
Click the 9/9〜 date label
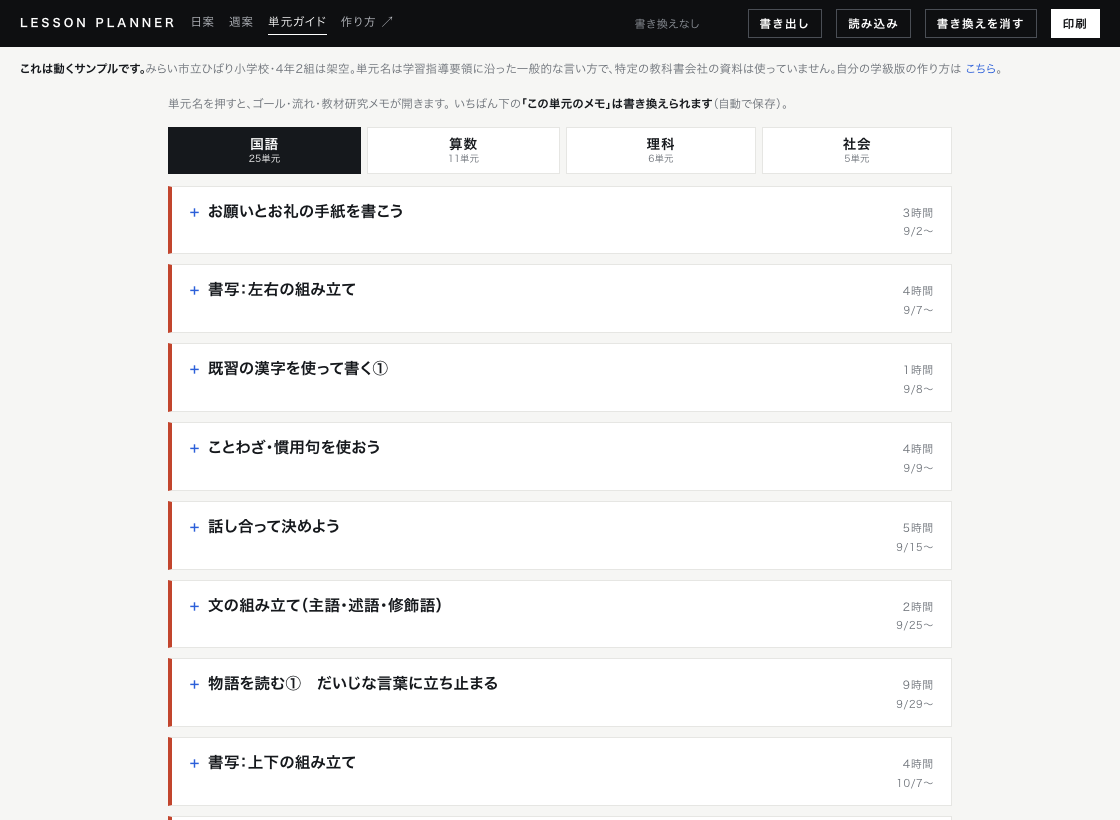pos(918,469)
